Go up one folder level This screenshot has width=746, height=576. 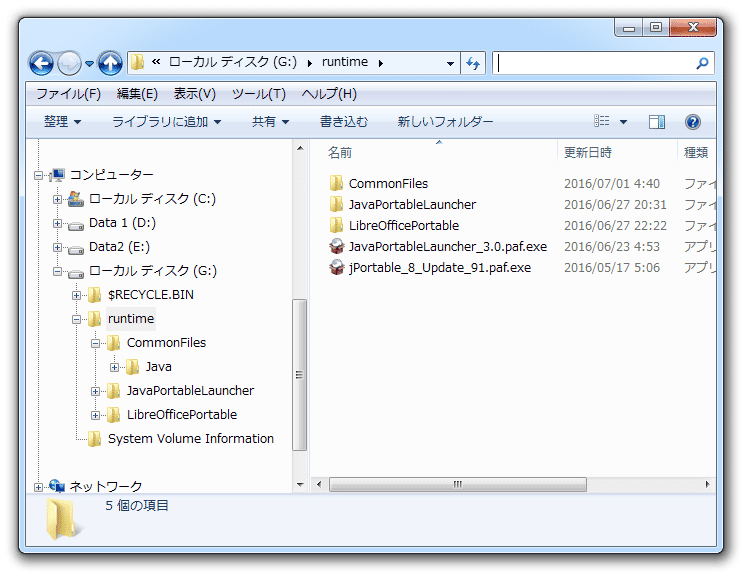(x=110, y=63)
